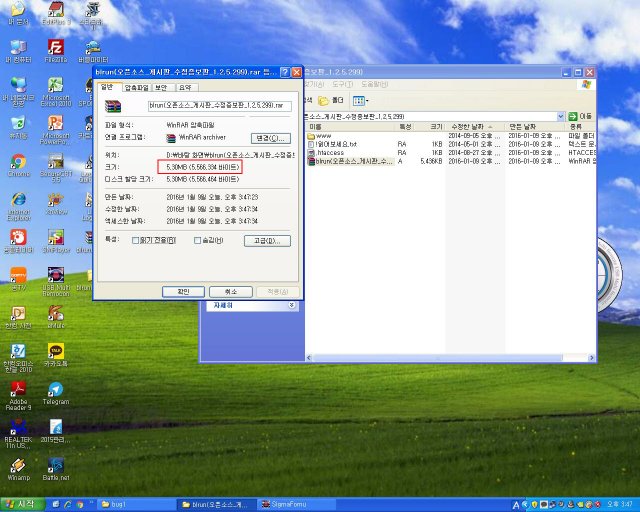Click the 확인 (OK) button
This screenshot has height=512, width=640.
183,292
